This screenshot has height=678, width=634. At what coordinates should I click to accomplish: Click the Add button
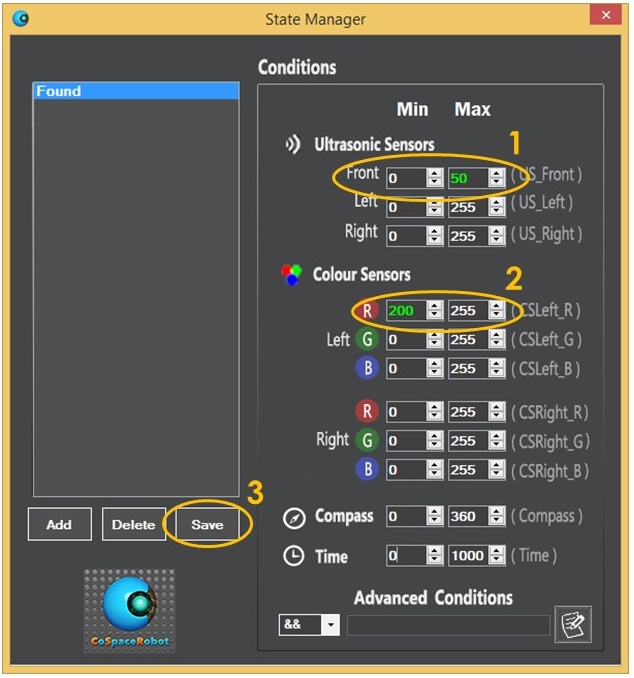pyautogui.click(x=59, y=524)
